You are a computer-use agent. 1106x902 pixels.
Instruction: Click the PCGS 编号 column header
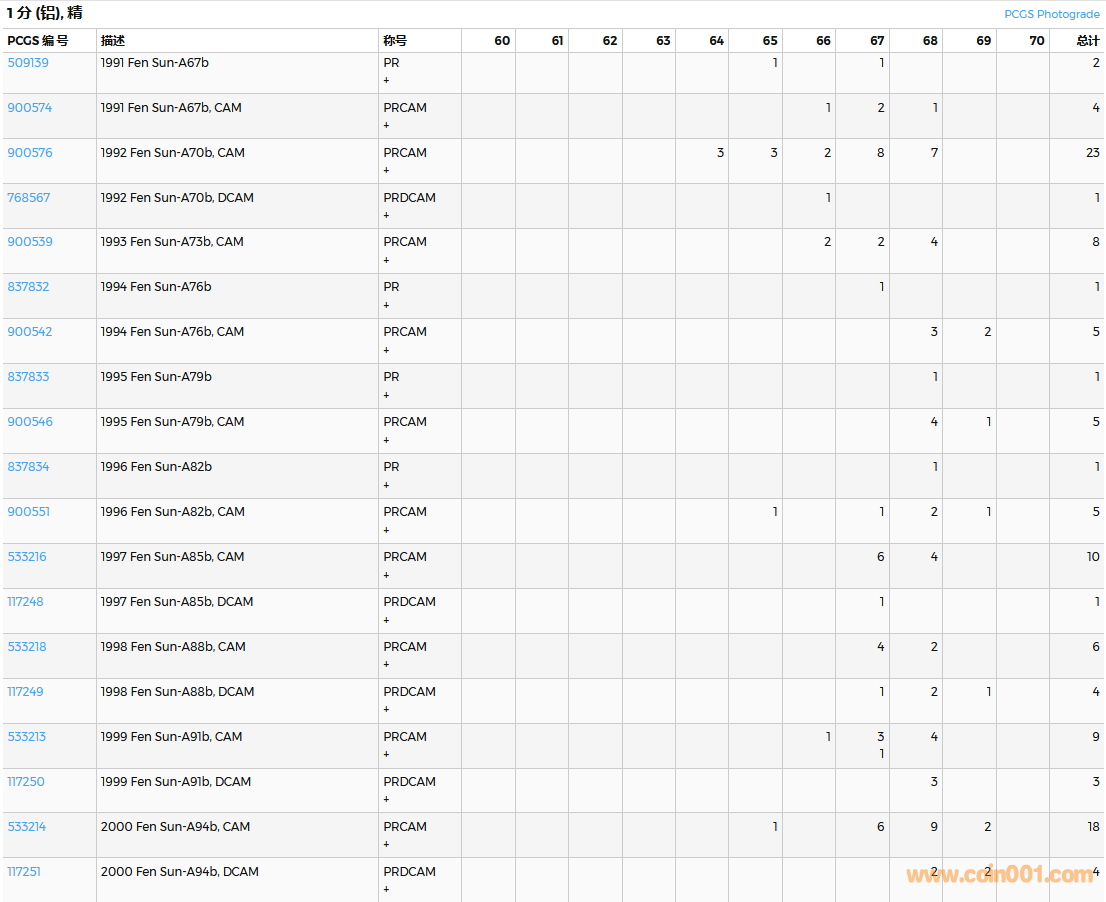[38, 41]
